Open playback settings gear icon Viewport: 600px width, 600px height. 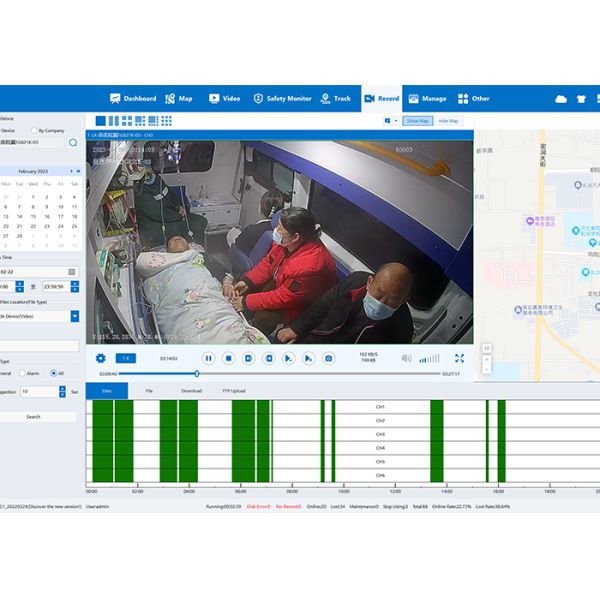click(100, 358)
